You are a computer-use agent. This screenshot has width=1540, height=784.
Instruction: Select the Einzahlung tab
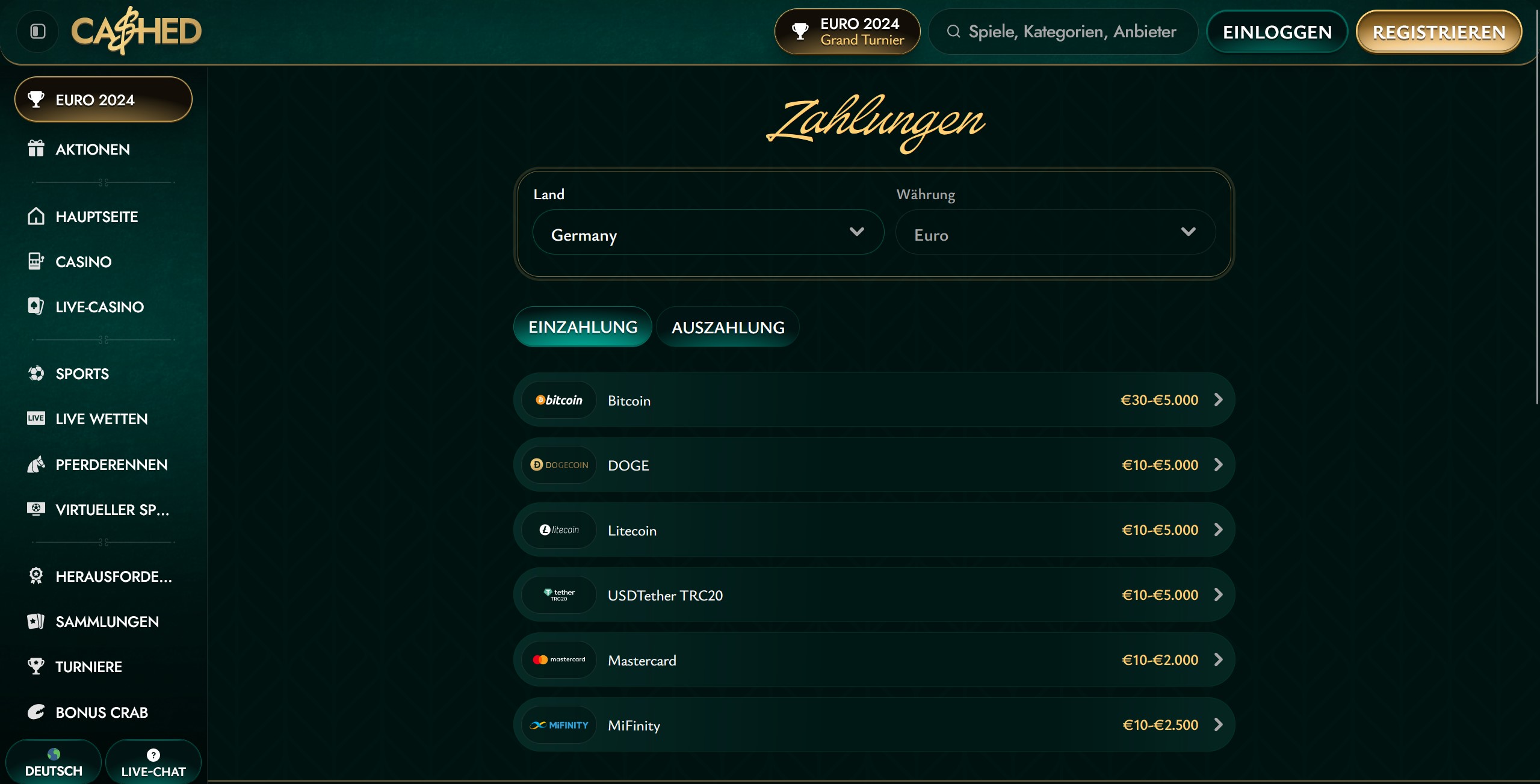pyautogui.click(x=582, y=327)
